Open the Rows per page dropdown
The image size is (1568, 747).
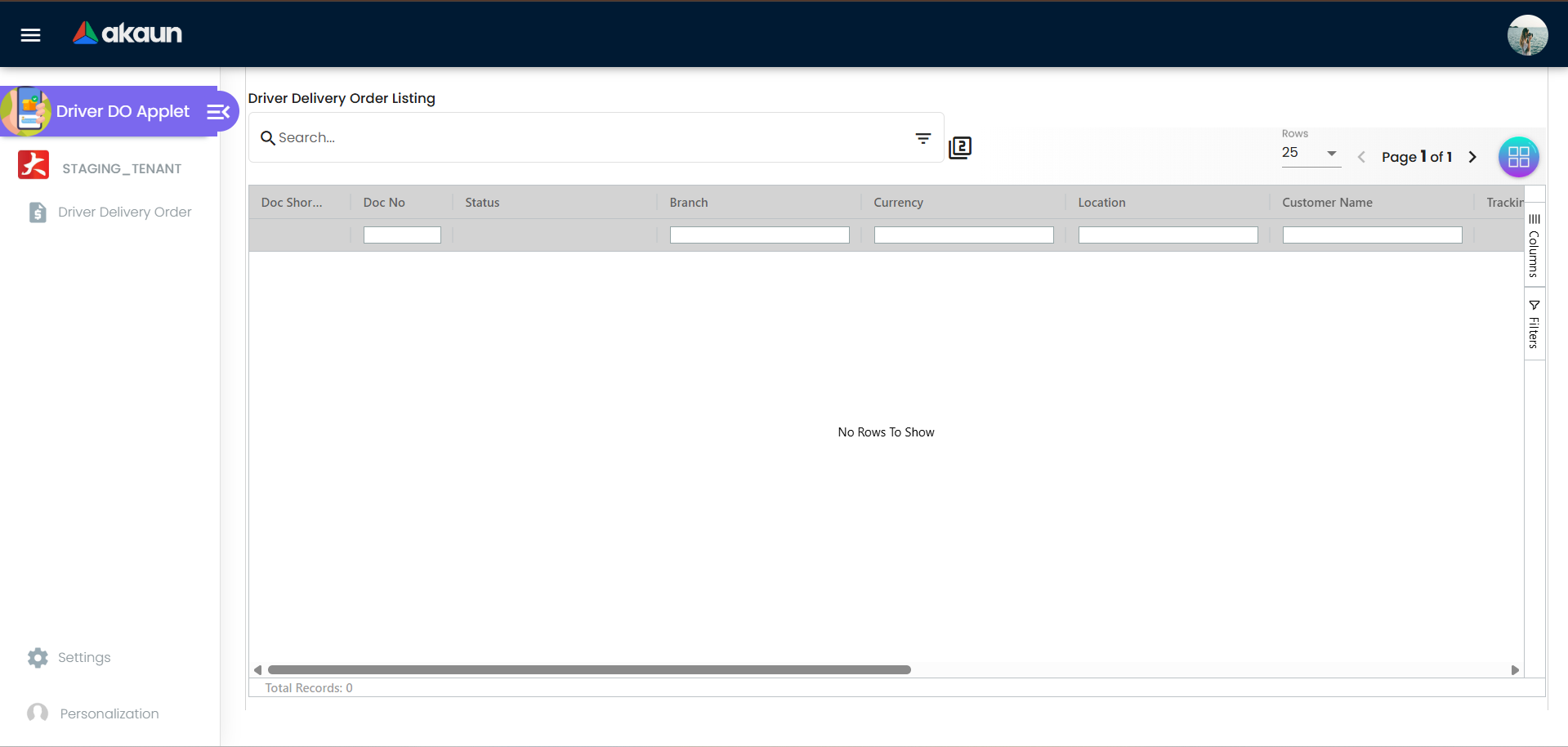tap(1311, 153)
